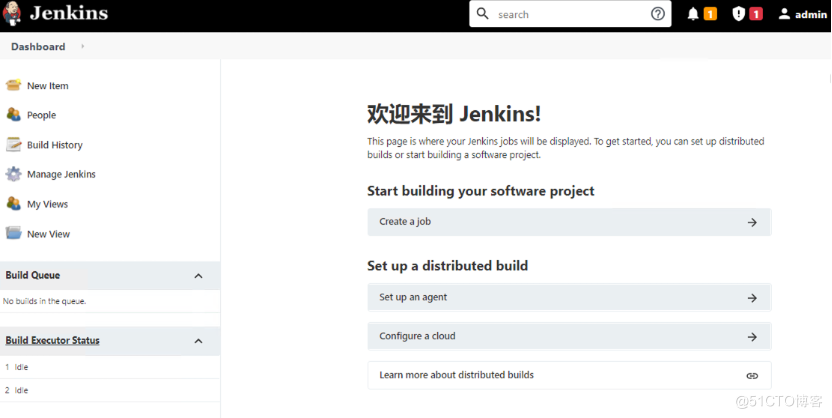The height and width of the screenshot is (418, 832).
Task: Open notifications bell icon
Action: click(x=693, y=14)
